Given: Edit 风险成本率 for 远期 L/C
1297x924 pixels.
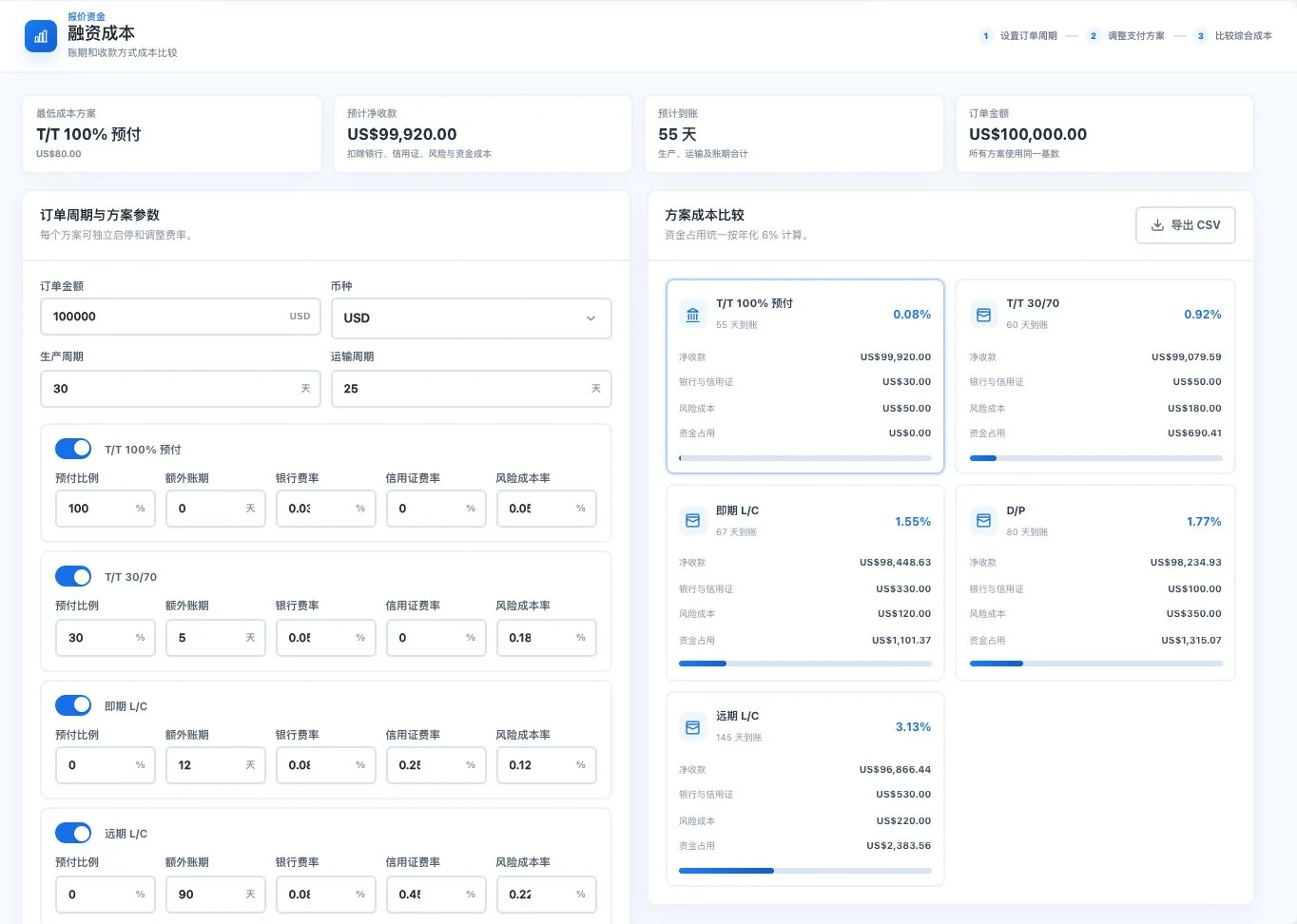Looking at the screenshot, I should click(x=547, y=895).
